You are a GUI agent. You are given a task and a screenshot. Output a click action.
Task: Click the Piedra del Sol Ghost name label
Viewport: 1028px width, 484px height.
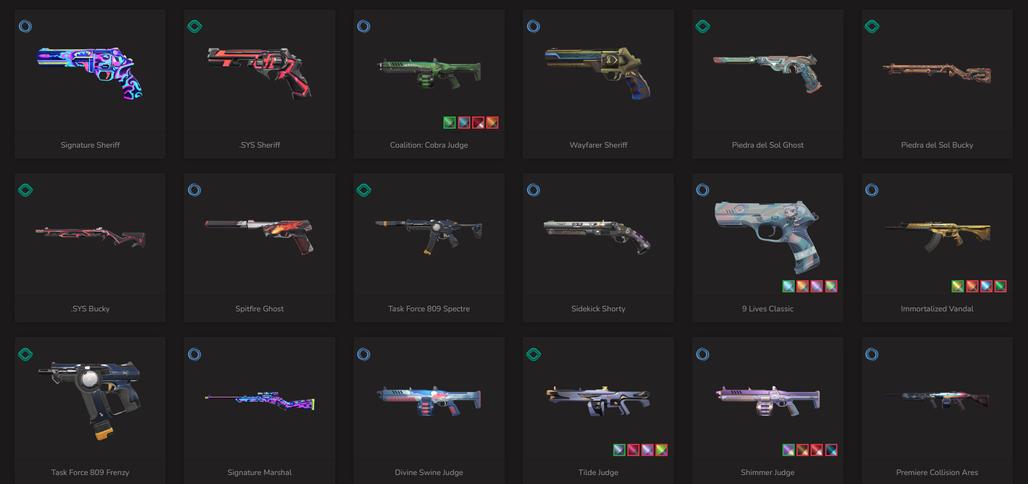(767, 145)
